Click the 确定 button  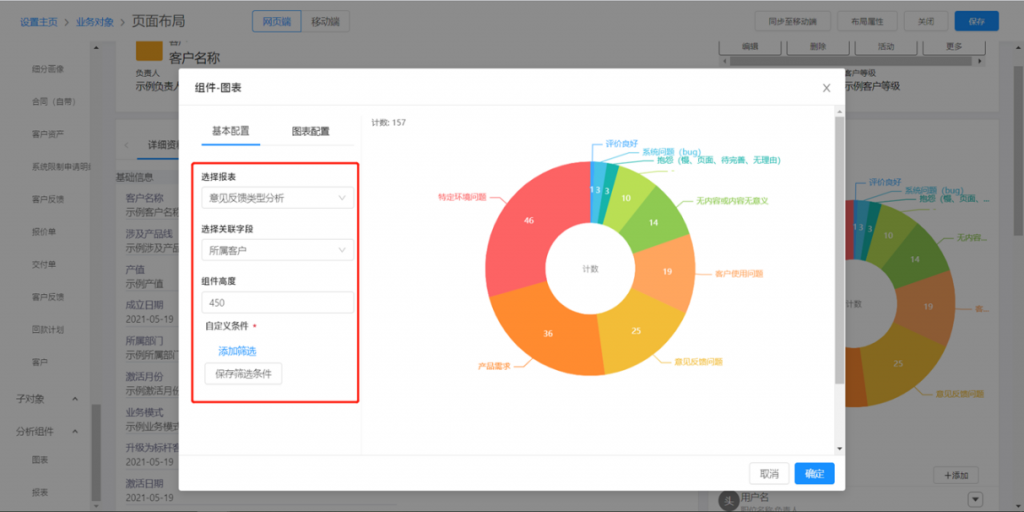[x=814, y=474]
